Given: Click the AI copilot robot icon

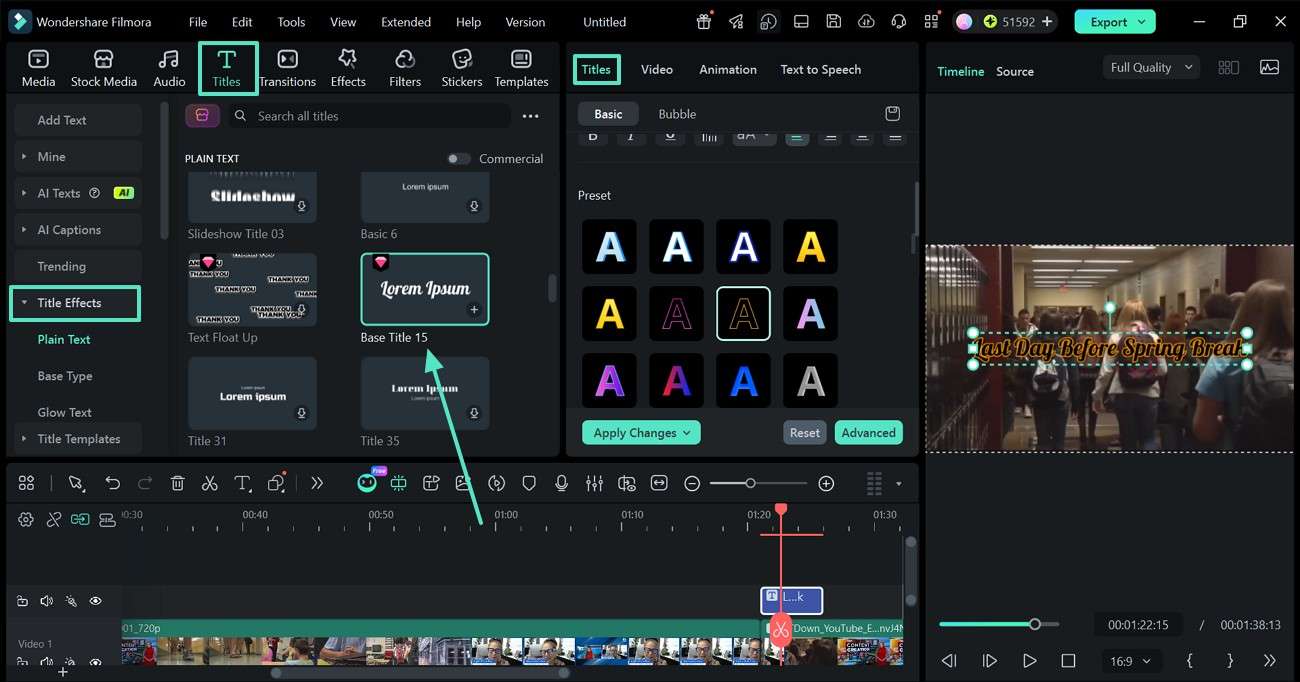Looking at the screenshot, I should 367,483.
